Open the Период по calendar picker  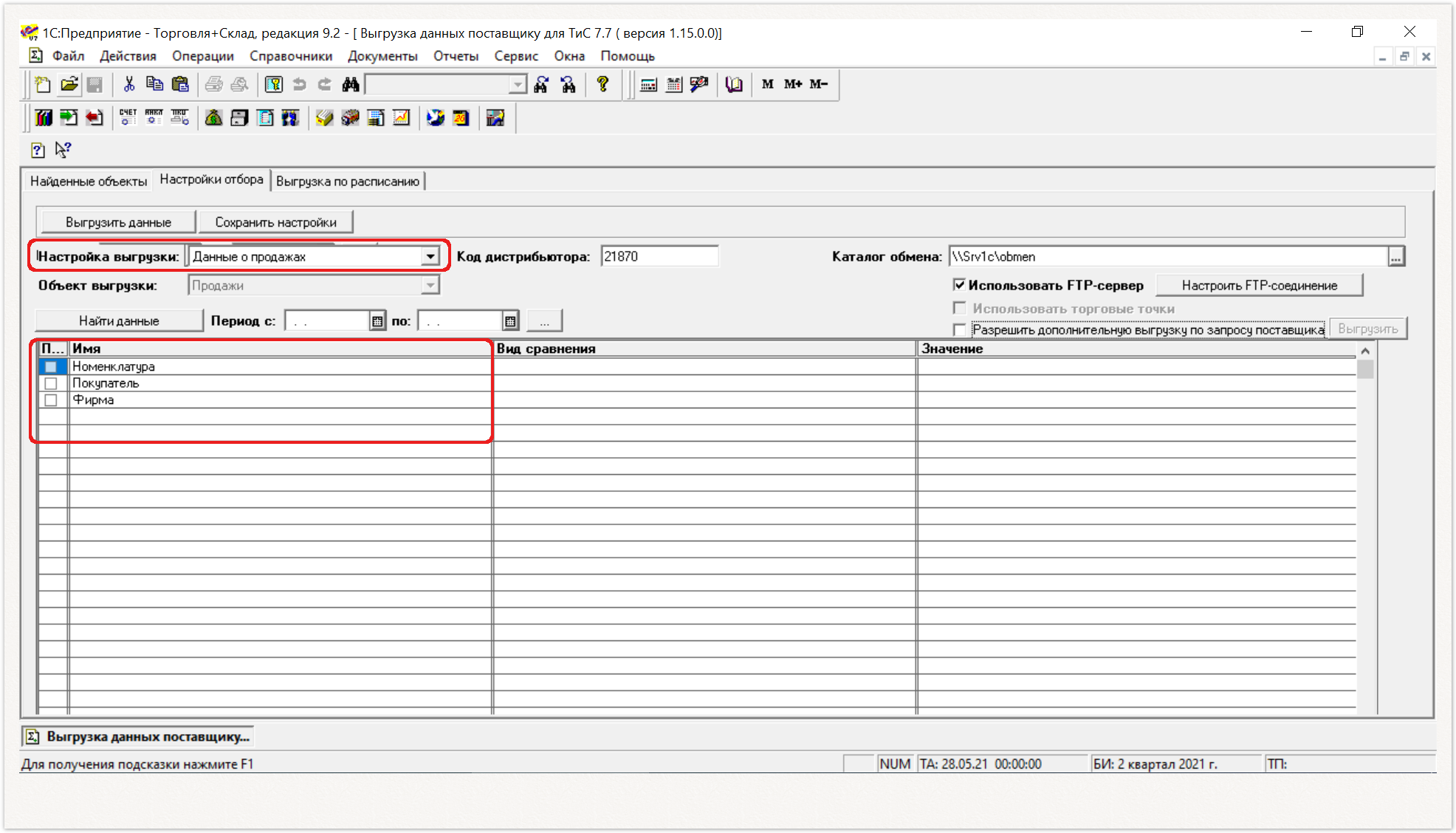pos(510,321)
